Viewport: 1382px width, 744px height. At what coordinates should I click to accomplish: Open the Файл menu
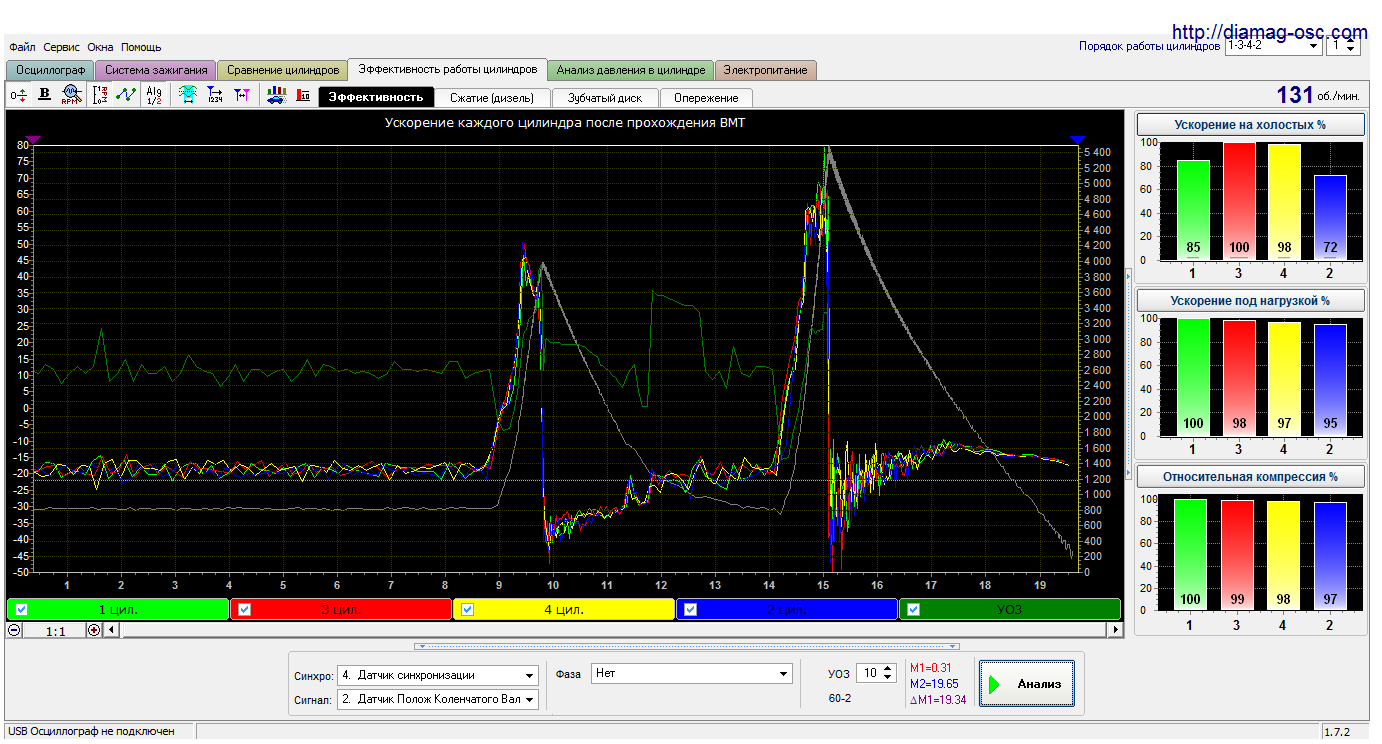coord(22,47)
